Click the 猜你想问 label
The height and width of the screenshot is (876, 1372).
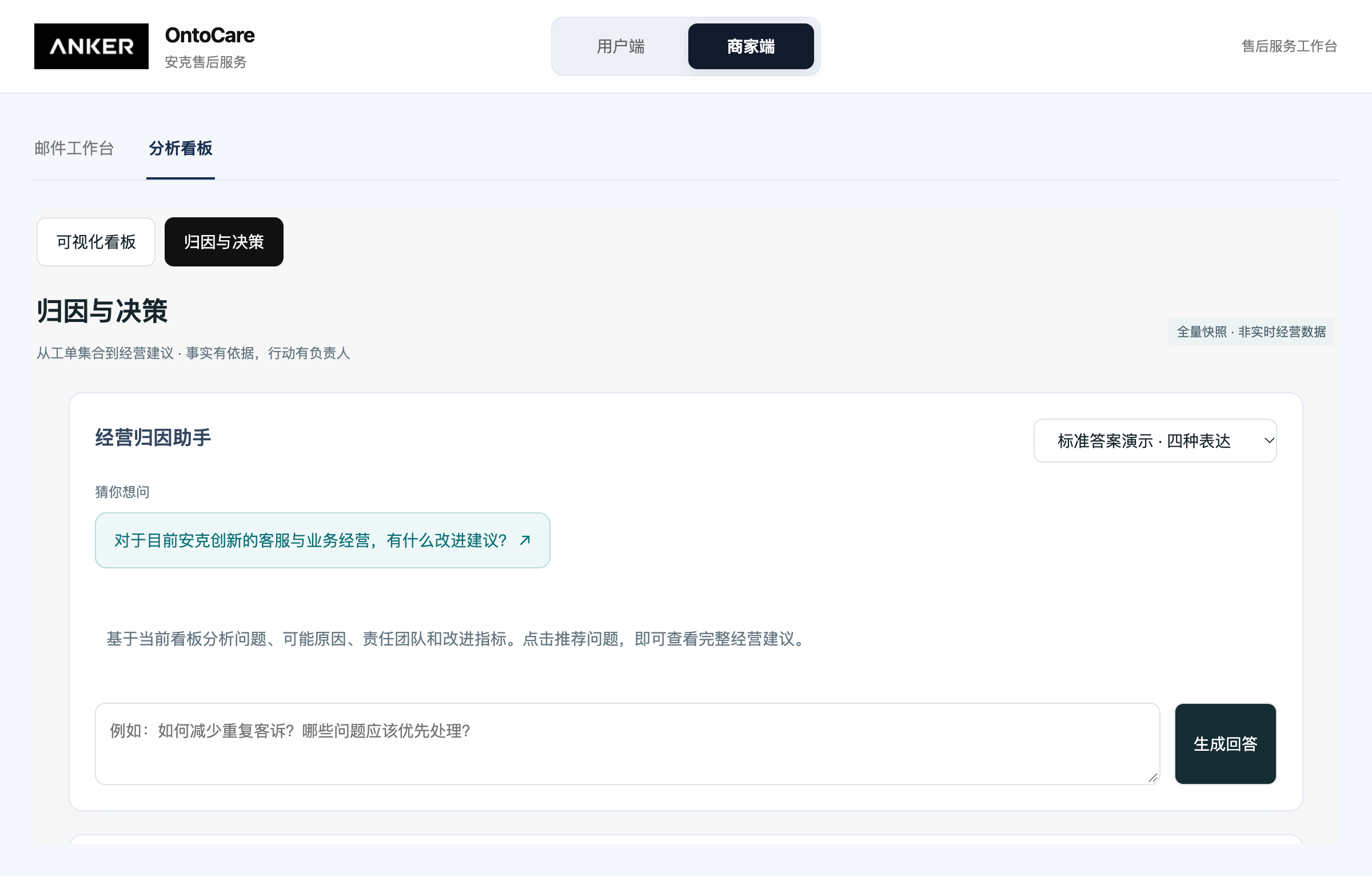(122, 492)
